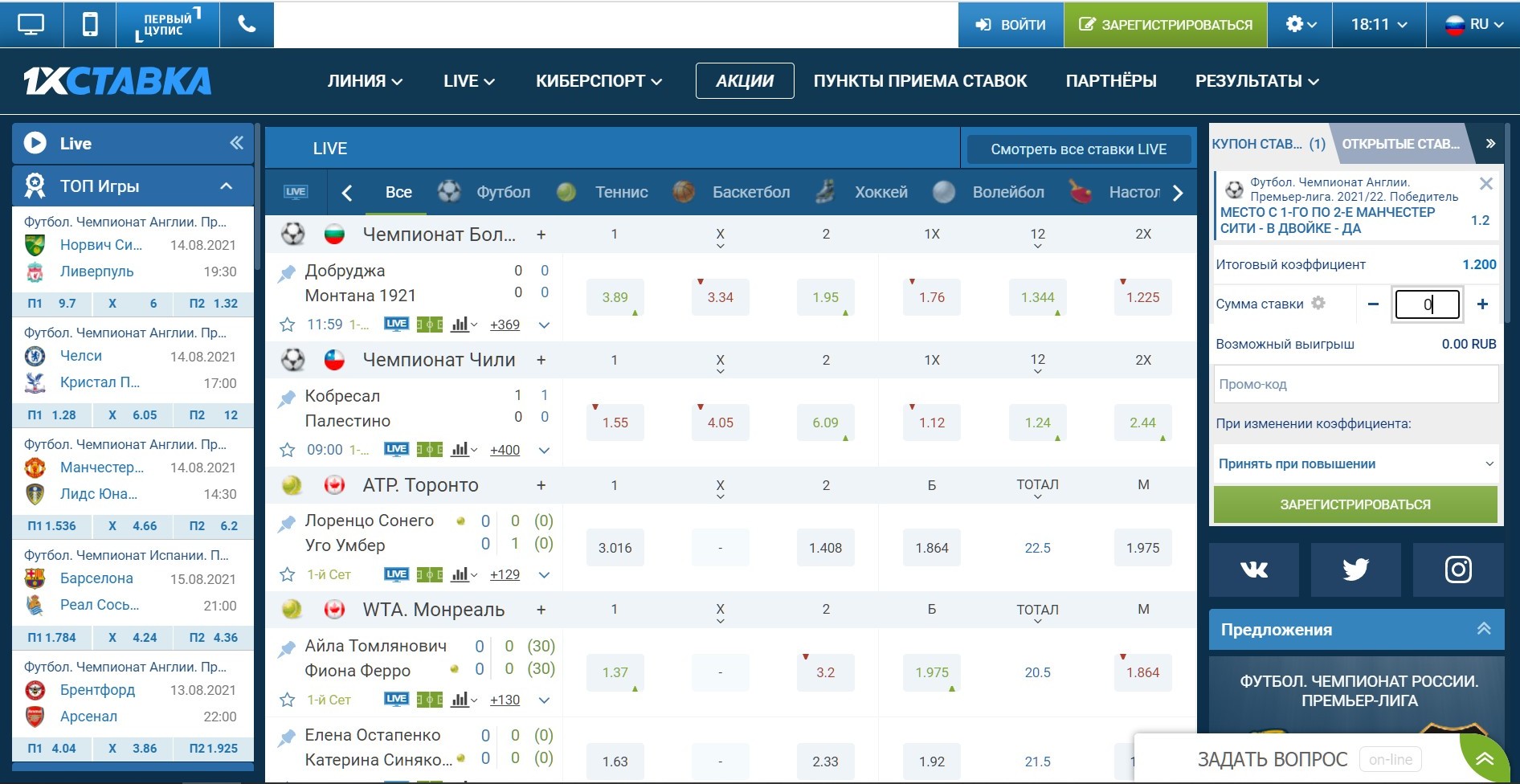Expand Кобресал match markets with chevron

click(544, 450)
